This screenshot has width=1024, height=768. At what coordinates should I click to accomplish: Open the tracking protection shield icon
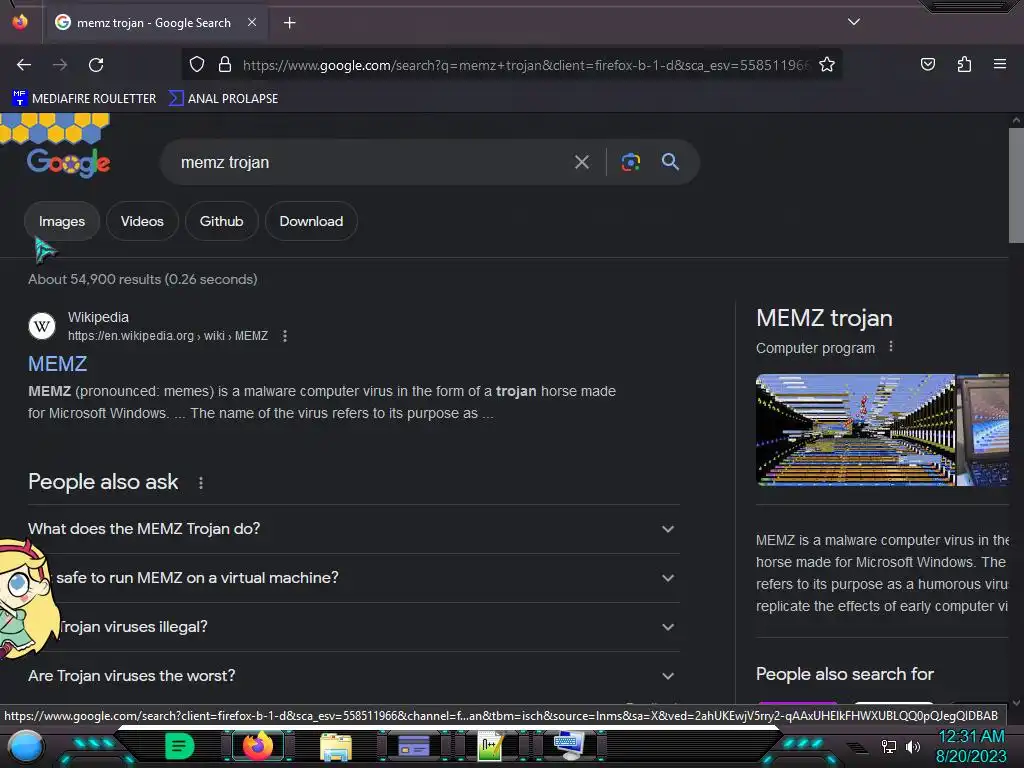(197, 64)
